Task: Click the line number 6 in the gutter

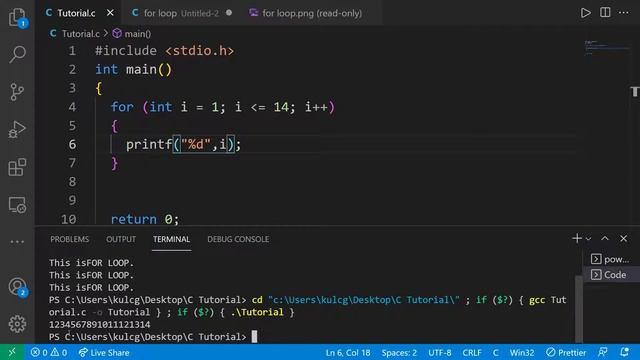Action: (72, 144)
